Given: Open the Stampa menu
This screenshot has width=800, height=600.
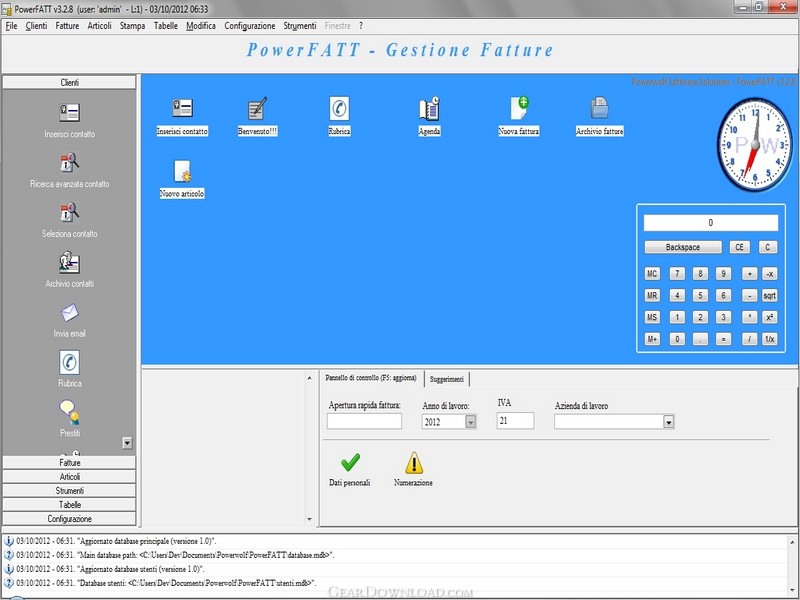Looking at the screenshot, I should (x=132, y=26).
